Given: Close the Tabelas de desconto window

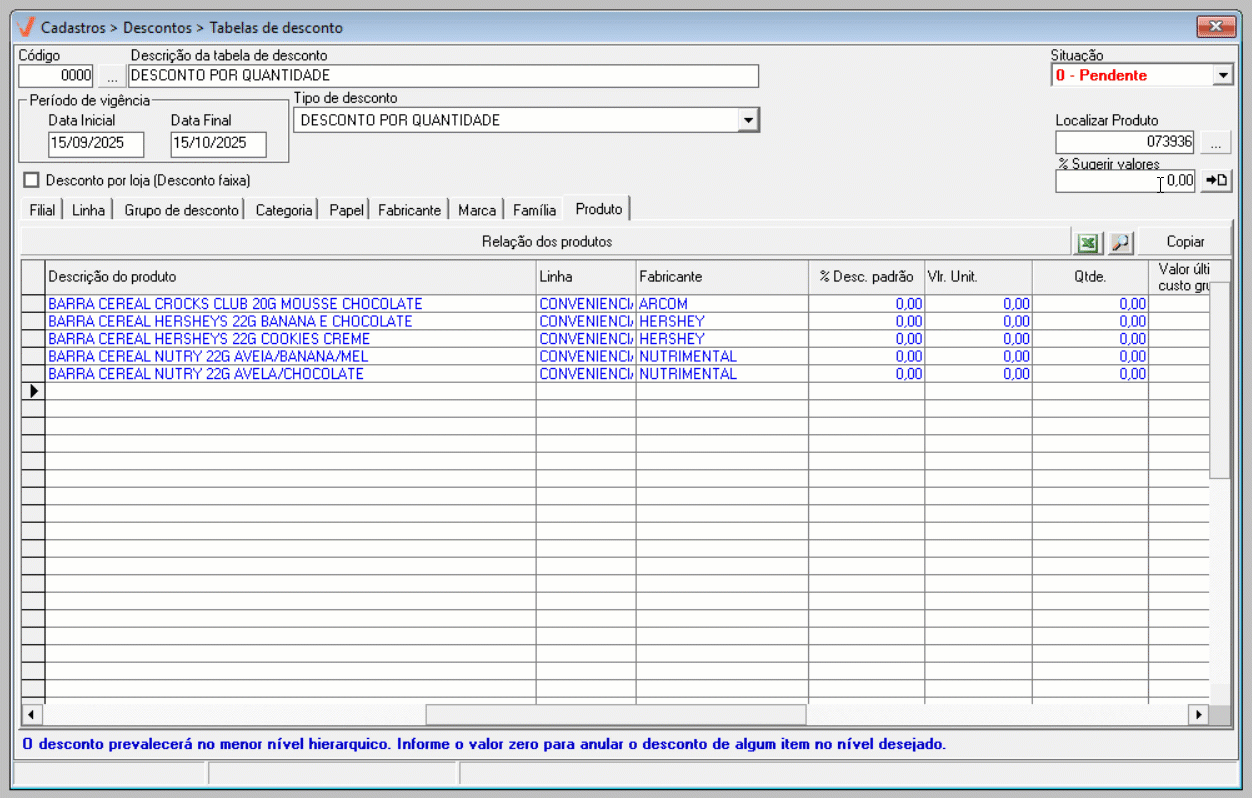Looking at the screenshot, I should pyautogui.click(x=1216, y=26).
